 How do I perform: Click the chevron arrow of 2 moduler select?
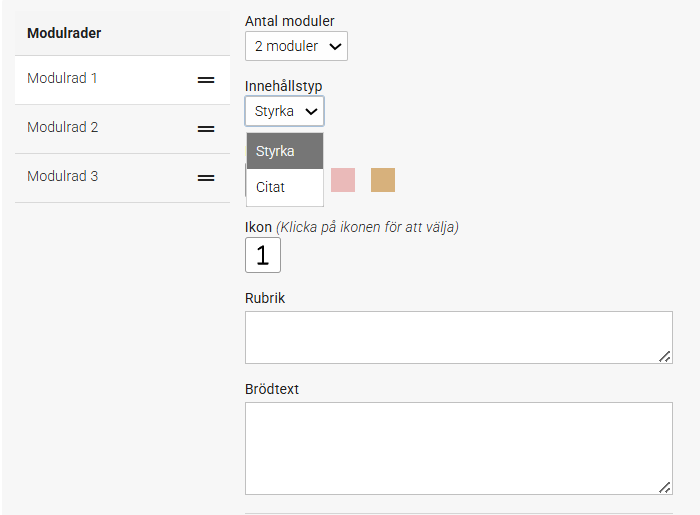pos(335,46)
